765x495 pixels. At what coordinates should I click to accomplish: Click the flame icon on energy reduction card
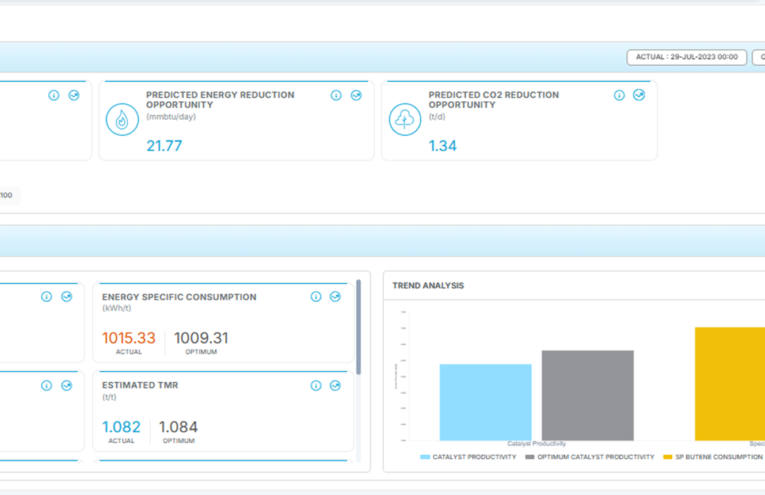tap(122, 119)
